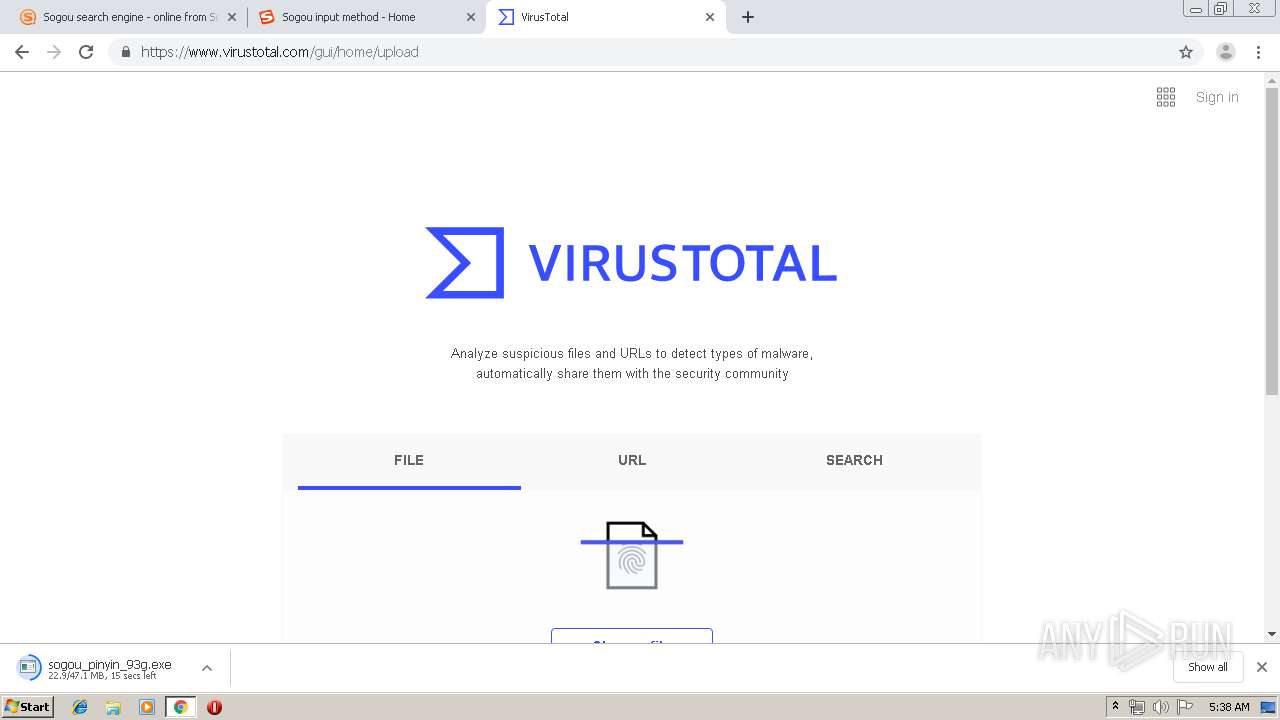
Task: Open Chrome profile avatar menu
Action: tap(1226, 52)
